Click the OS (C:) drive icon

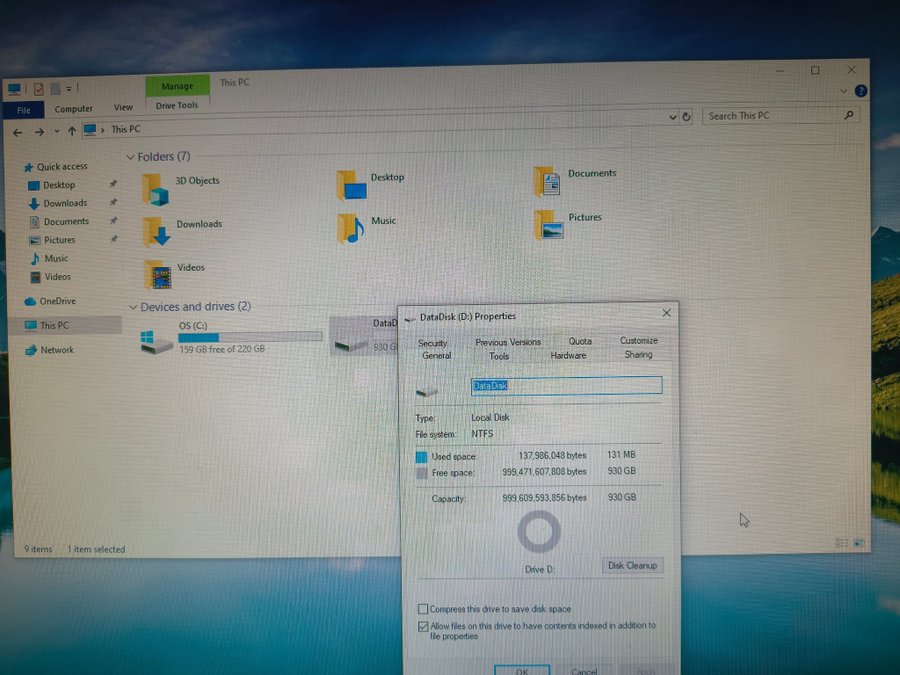click(x=156, y=342)
